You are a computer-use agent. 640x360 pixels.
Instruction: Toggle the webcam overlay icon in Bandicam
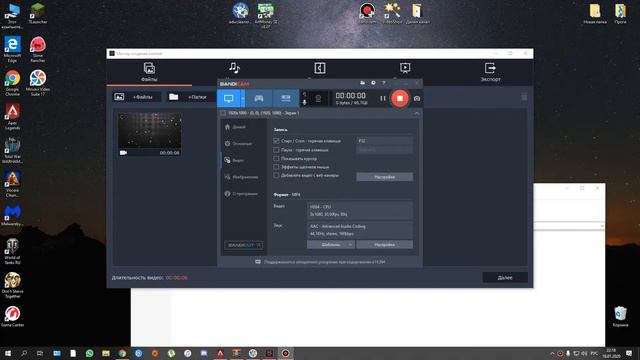318,98
